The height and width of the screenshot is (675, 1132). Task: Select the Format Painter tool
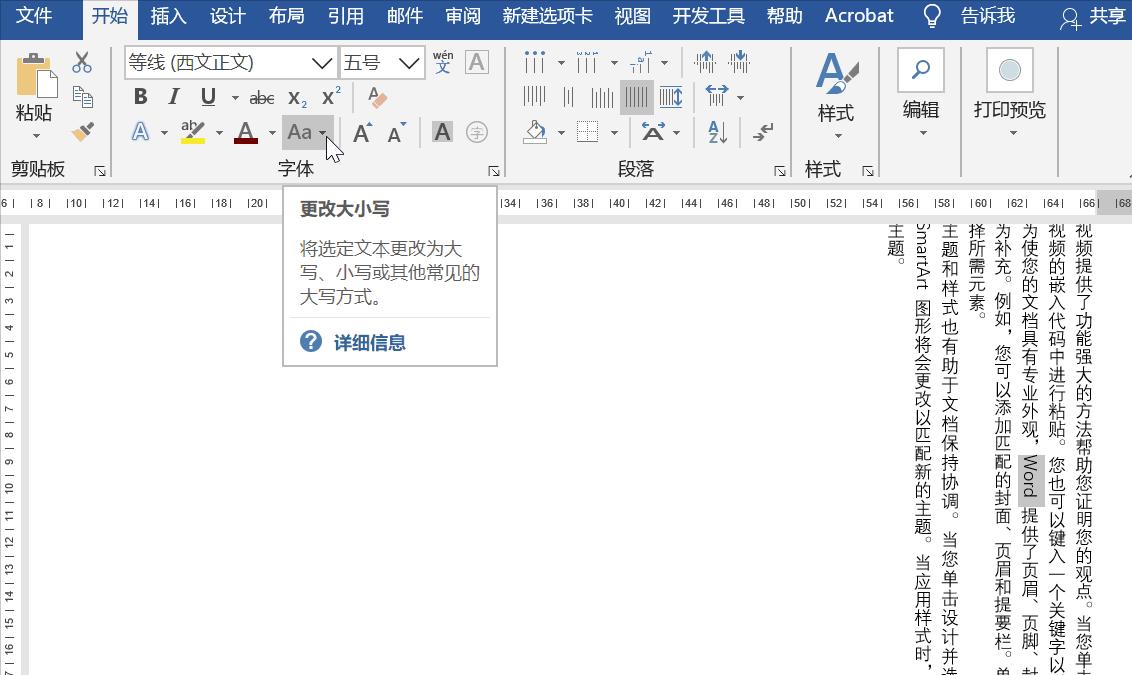point(81,133)
